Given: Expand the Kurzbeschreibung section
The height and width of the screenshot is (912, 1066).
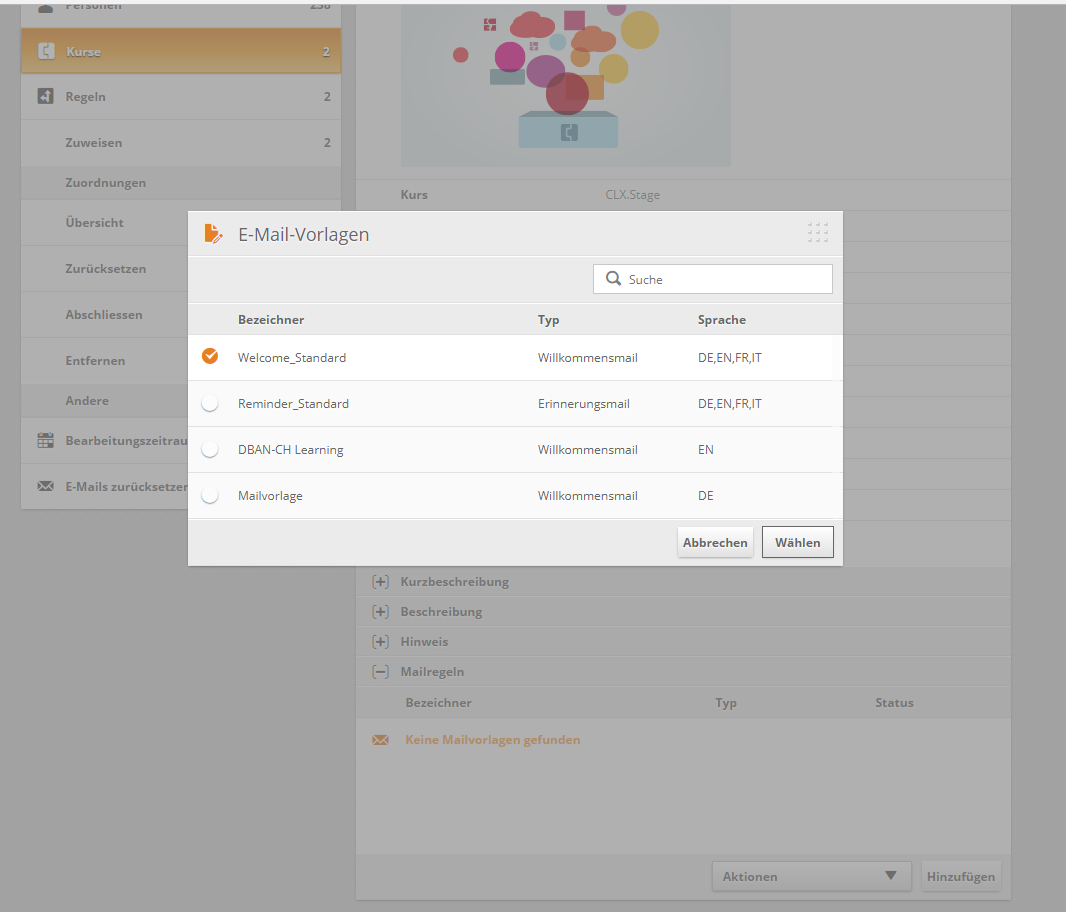Looking at the screenshot, I should tap(381, 582).
